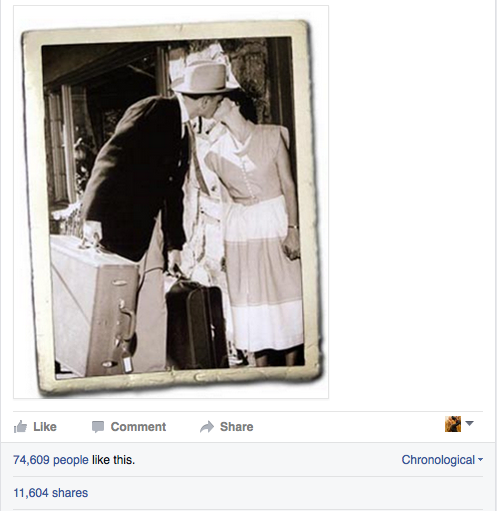This screenshot has width=497, height=511.
Task: Click the Comment speech bubble icon
Action: coord(98,427)
